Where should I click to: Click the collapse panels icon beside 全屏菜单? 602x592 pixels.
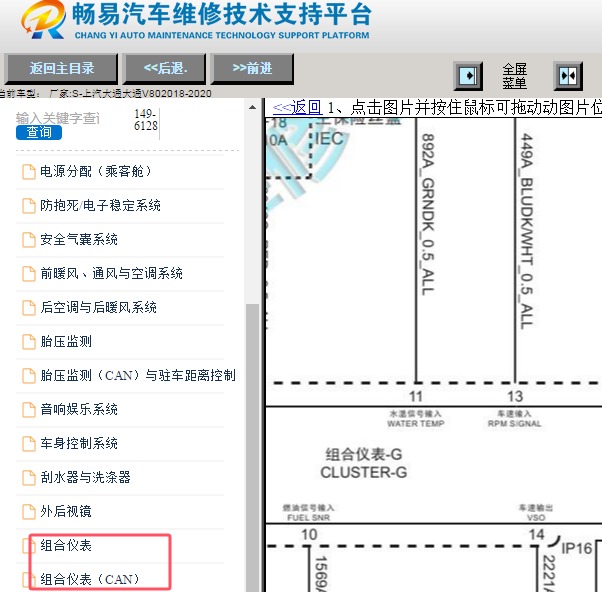[x=568, y=76]
